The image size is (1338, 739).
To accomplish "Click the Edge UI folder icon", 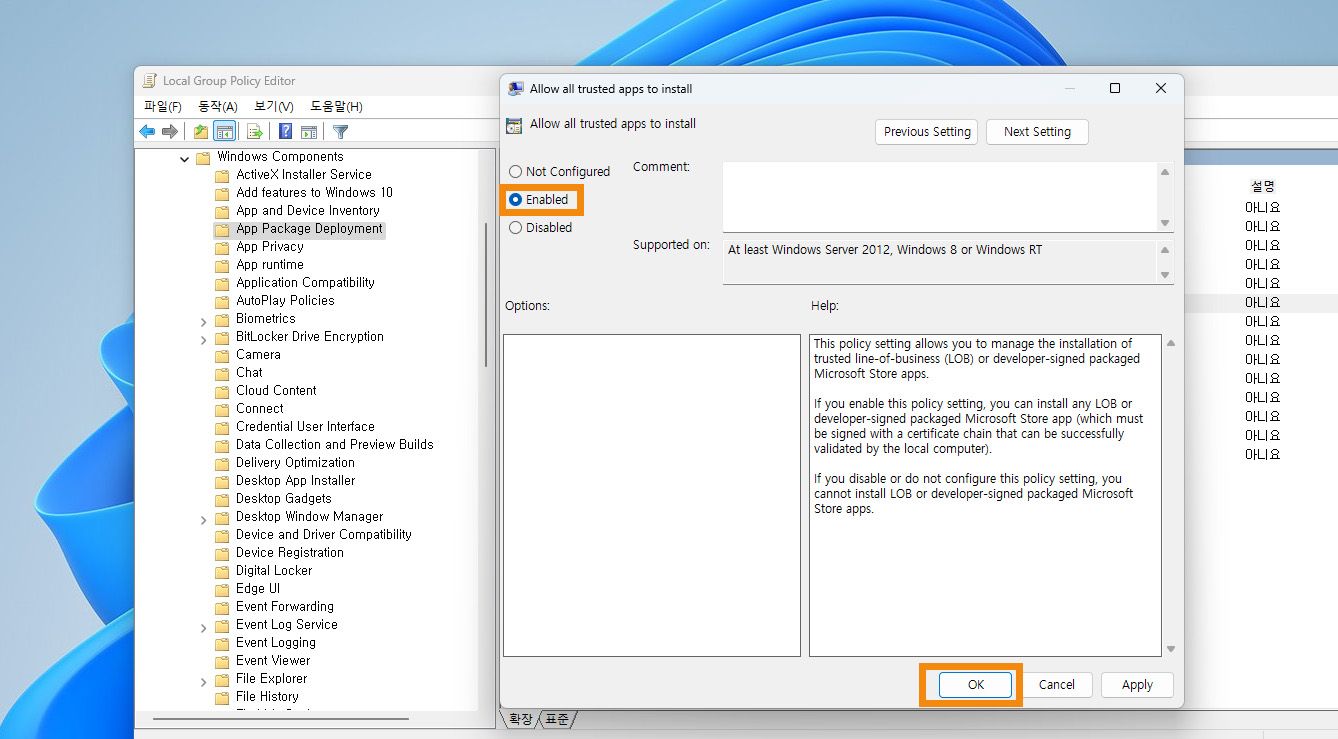I will tap(222, 589).
